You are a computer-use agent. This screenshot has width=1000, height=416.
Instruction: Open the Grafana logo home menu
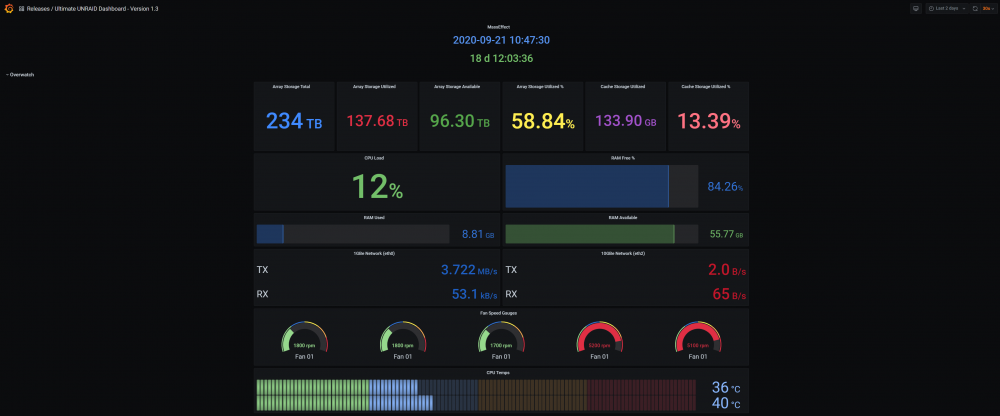[9, 9]
